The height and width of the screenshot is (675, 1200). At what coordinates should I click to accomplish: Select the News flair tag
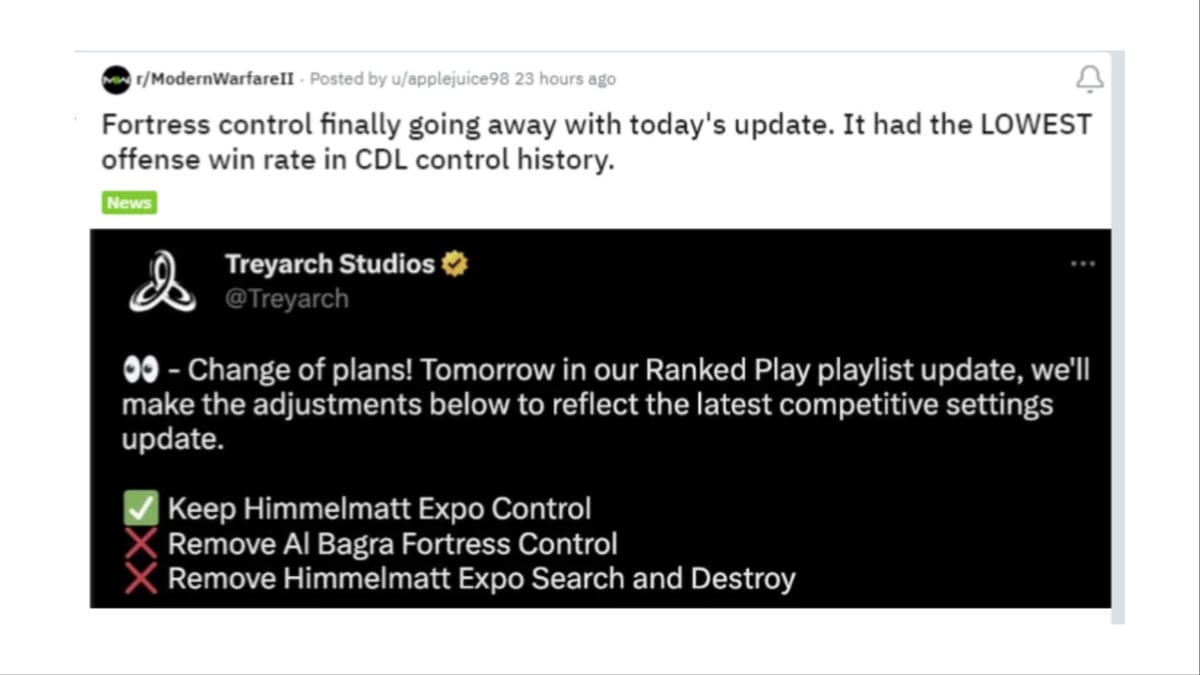point(128,202)
